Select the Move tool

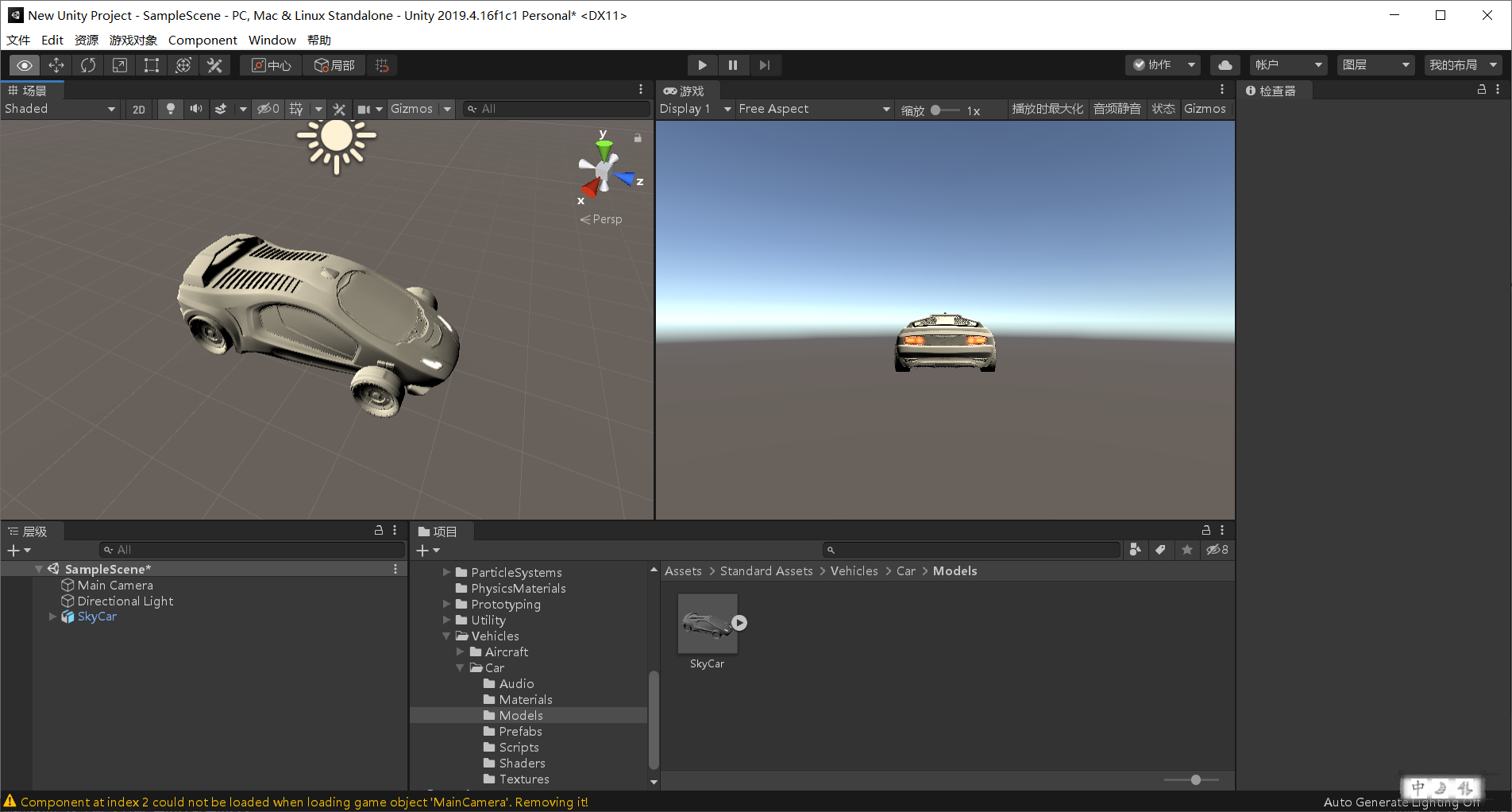tap(56, 65)
